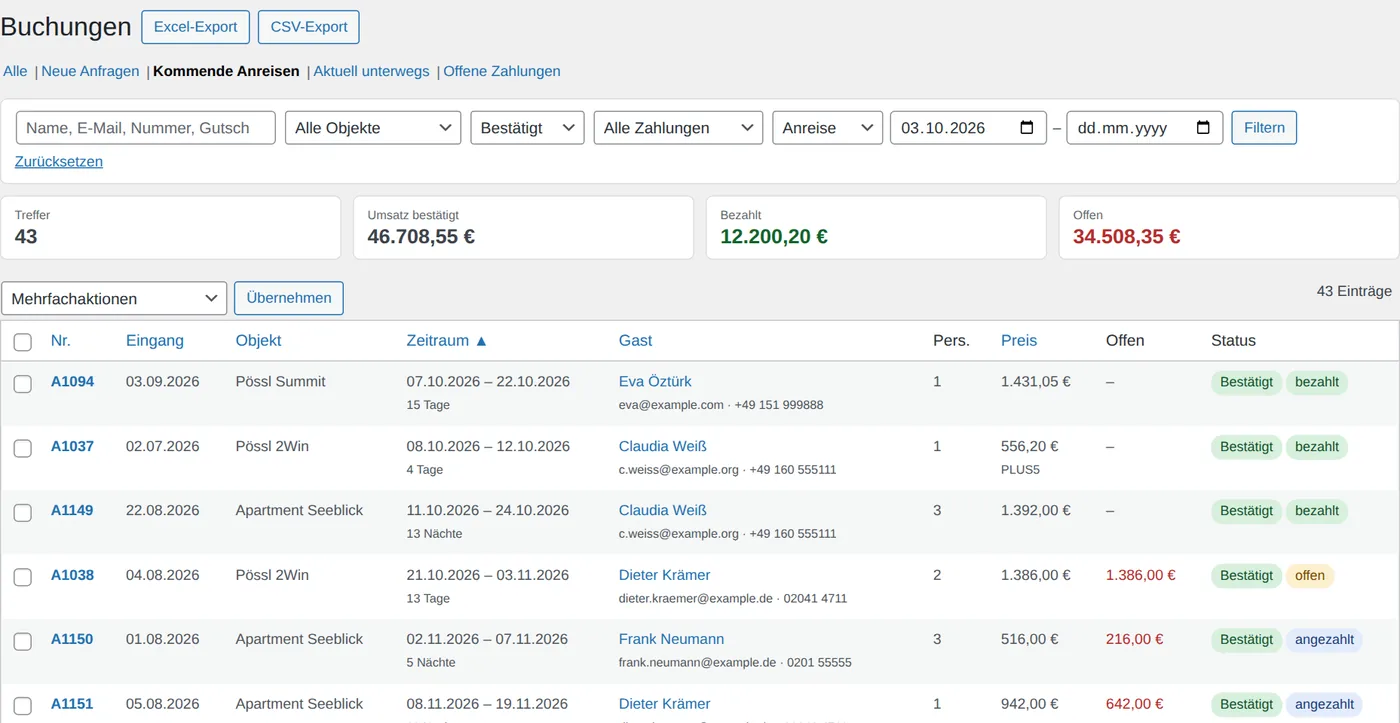1400x723 pixels.
Task: Click the dd.mm.yyyy end date field
Action: 1145,128
